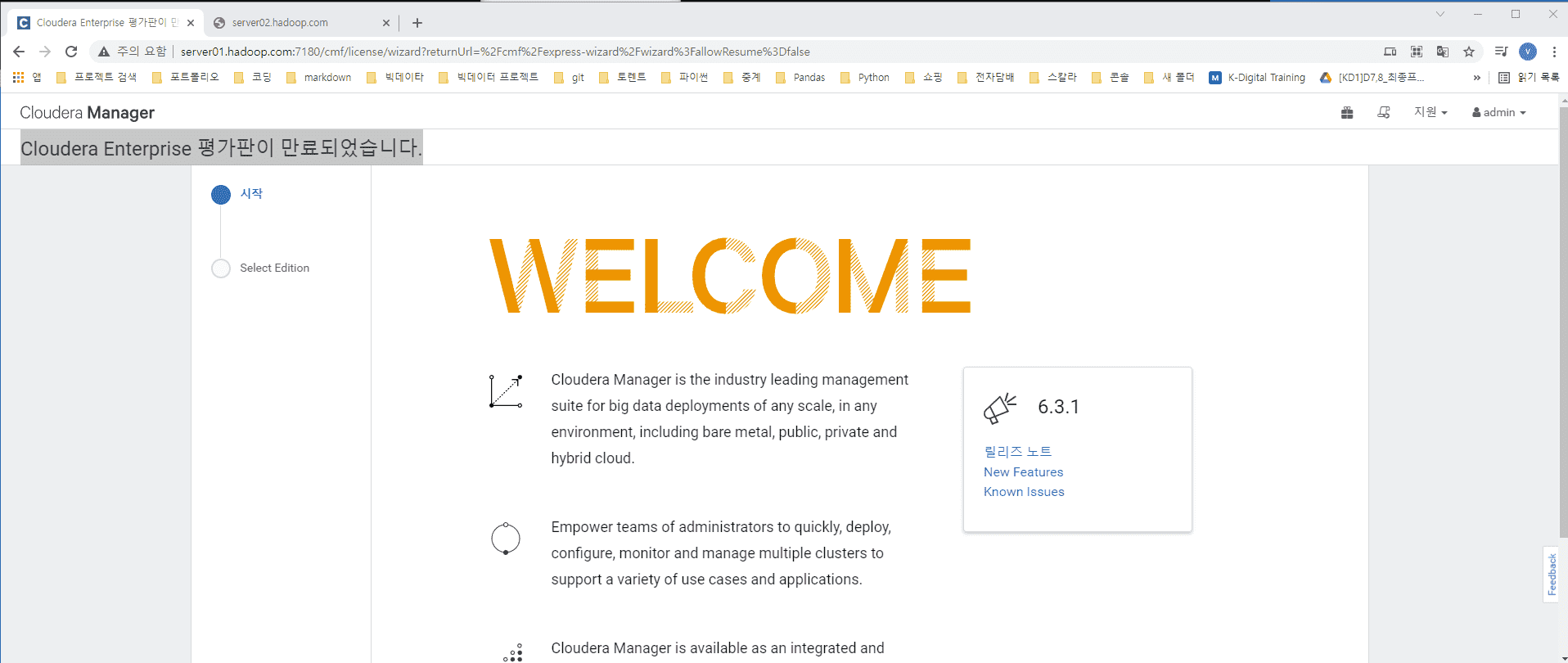Click the QR code icon in address bar
The width and height of the screenshot is (1568, 663).
(1417, 52)
